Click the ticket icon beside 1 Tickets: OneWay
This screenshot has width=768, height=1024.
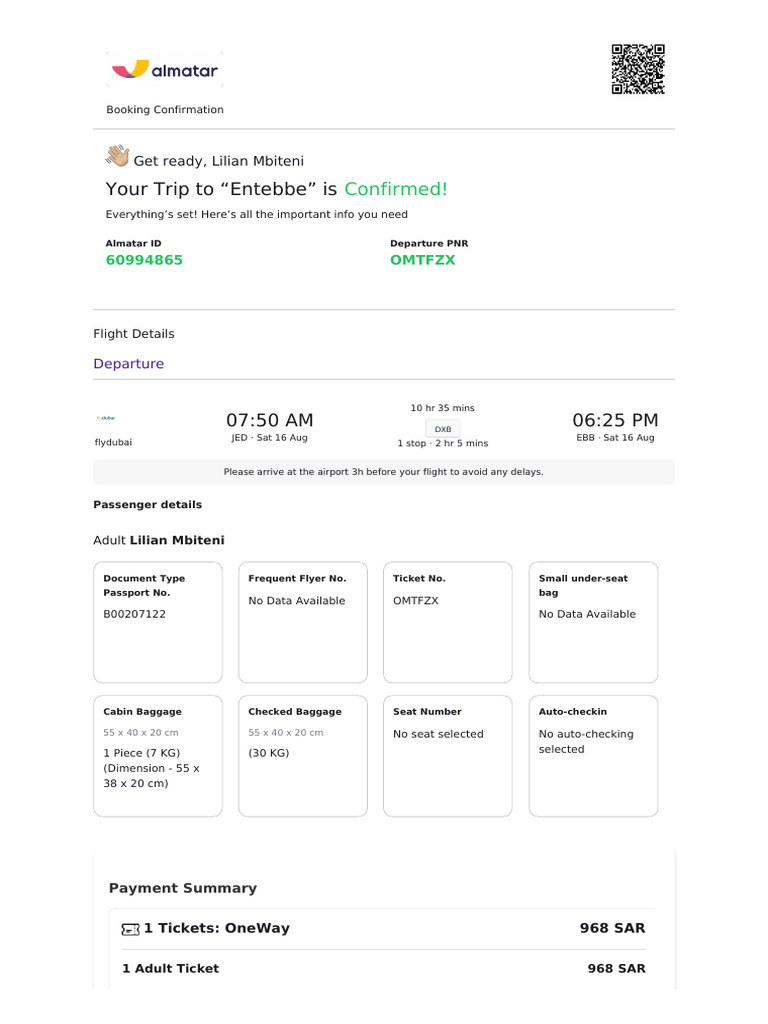pos(131,929)
